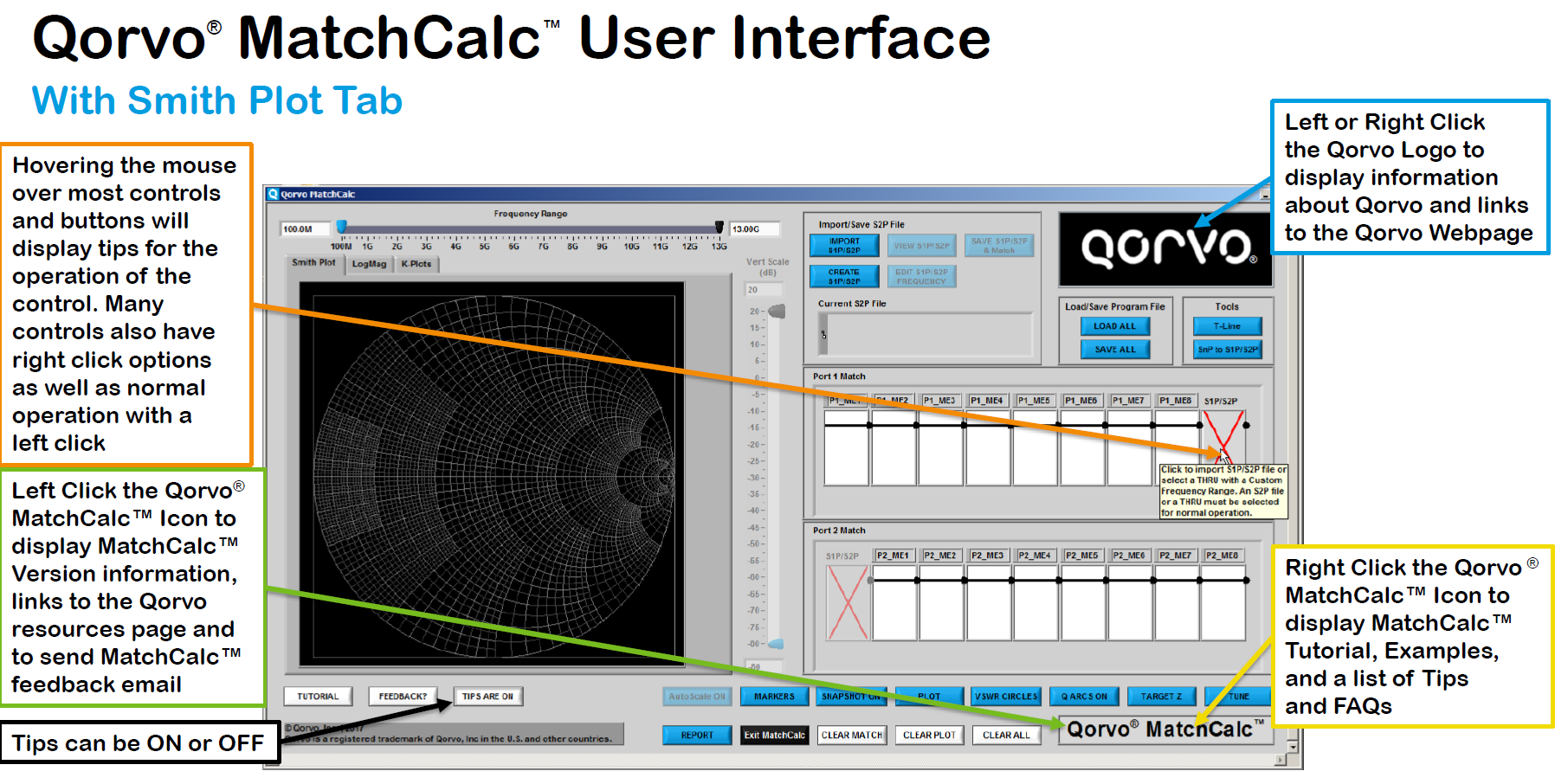Click the CLEAR MATCH button

coord(851,736)
